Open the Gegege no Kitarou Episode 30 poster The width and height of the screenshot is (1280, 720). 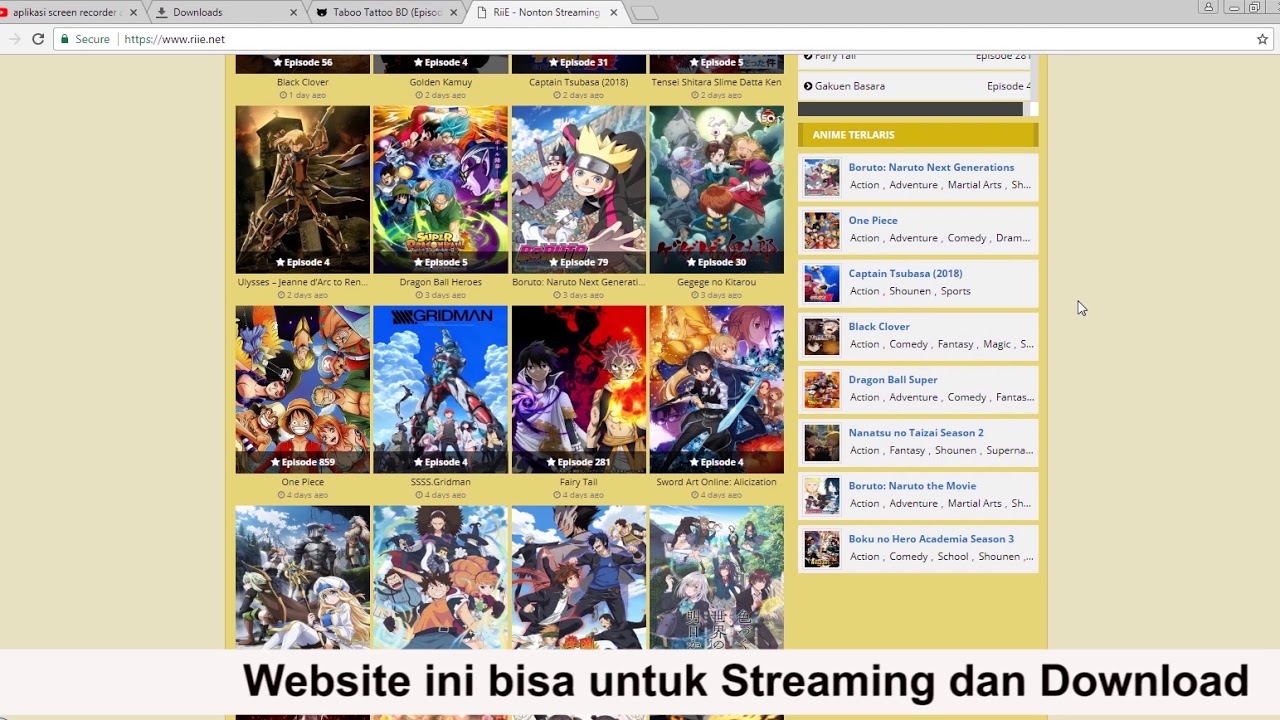pyautogui.click(x=717, y=190)
